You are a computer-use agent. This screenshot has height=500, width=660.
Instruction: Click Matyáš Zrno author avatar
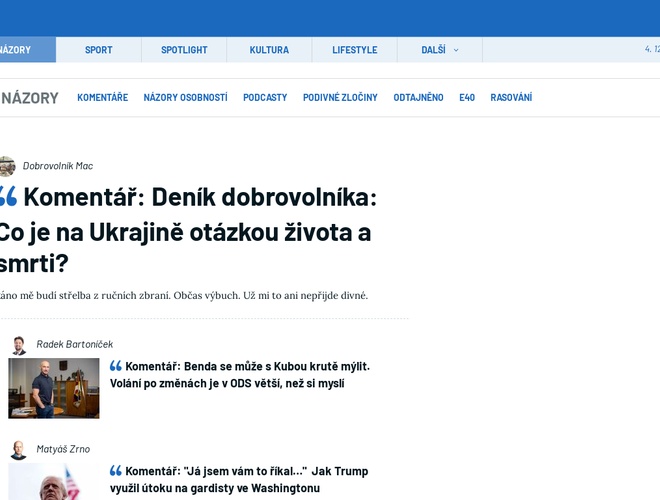pyautogui.click(x=19, y=450)
